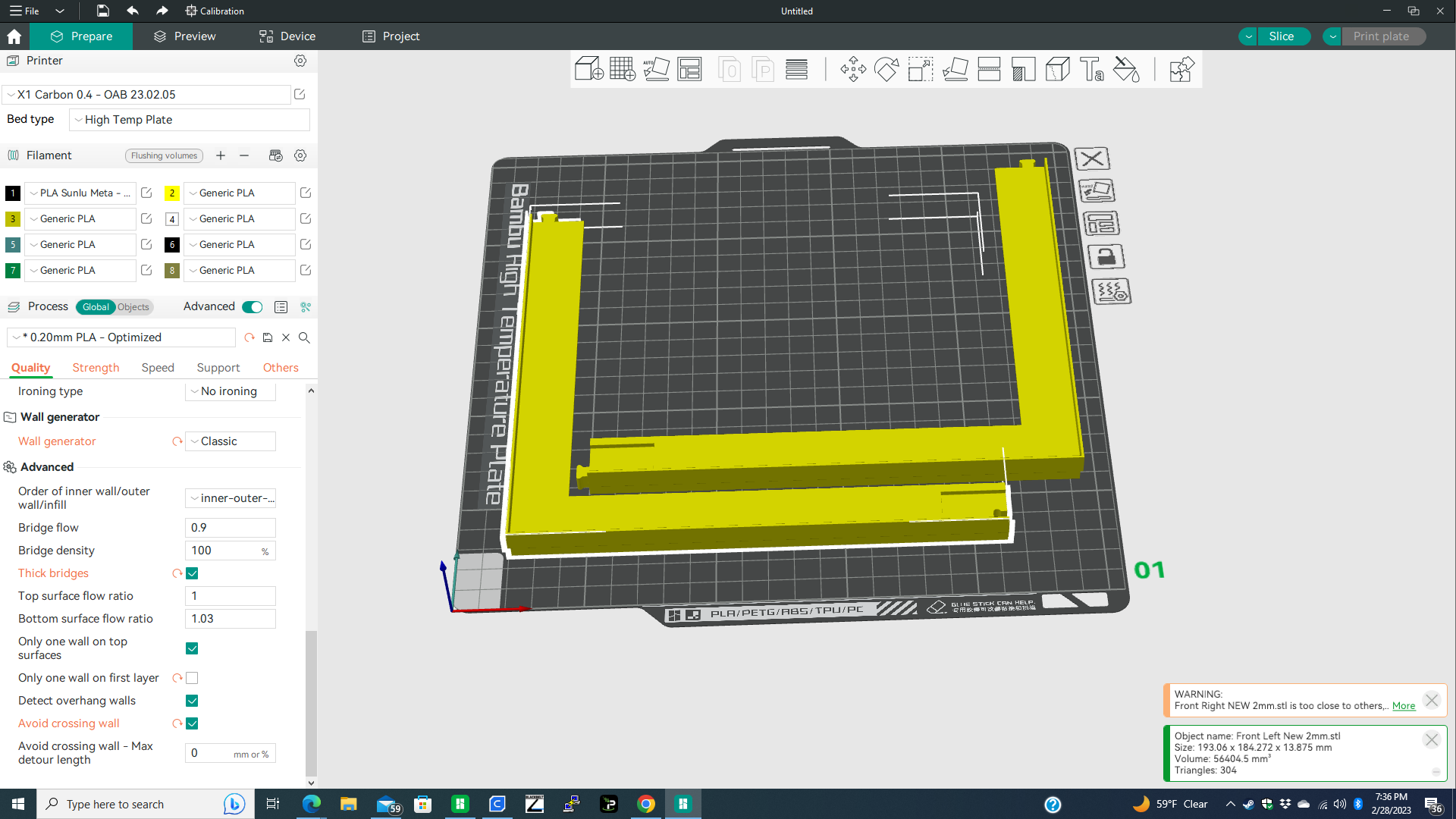Open the X1 Carbon printer dropdown
1456x819 pixels.
147,95
